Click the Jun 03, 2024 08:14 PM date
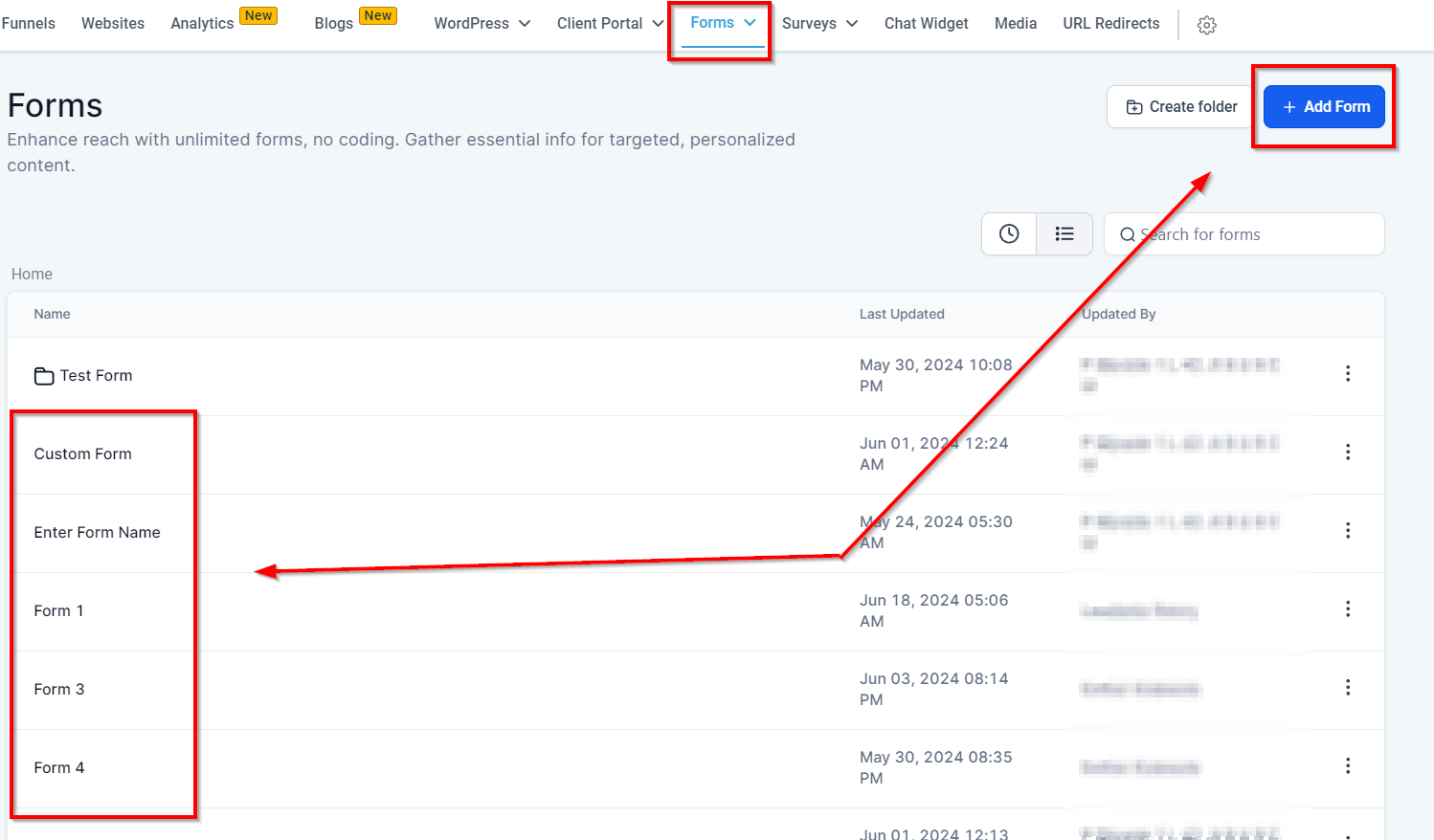The width and height of the screenshot is (1434, 840). 933,689
